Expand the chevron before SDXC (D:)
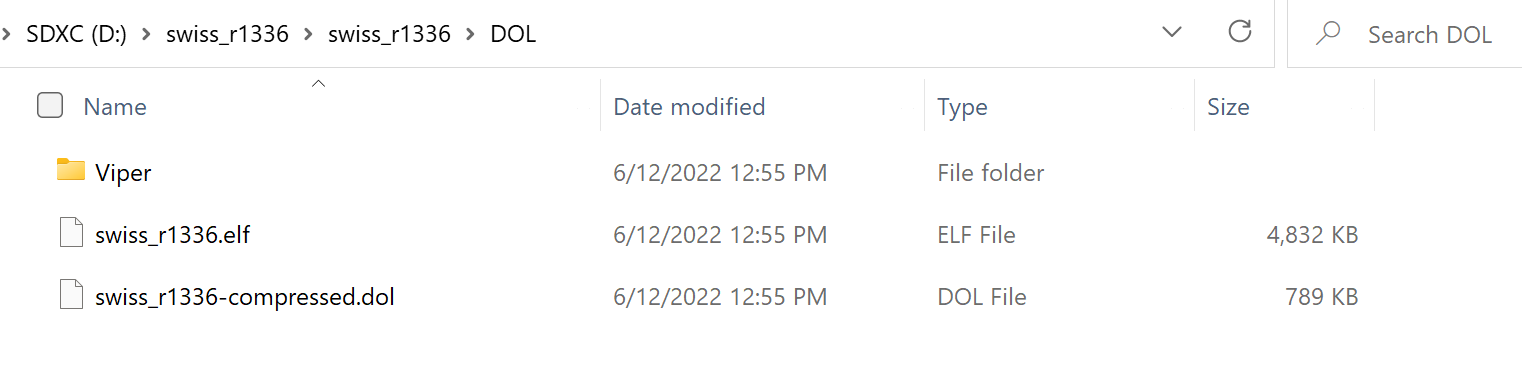 tap(6, 34)
